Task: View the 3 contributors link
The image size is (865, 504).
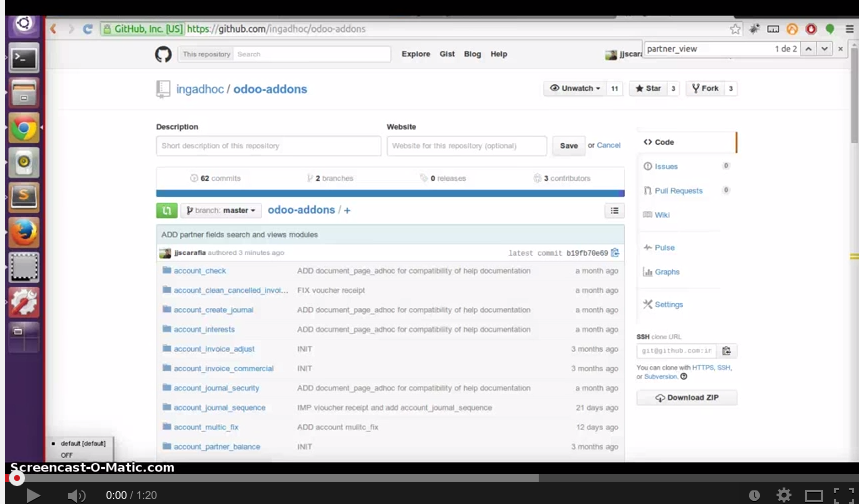Action: point(562,178)
